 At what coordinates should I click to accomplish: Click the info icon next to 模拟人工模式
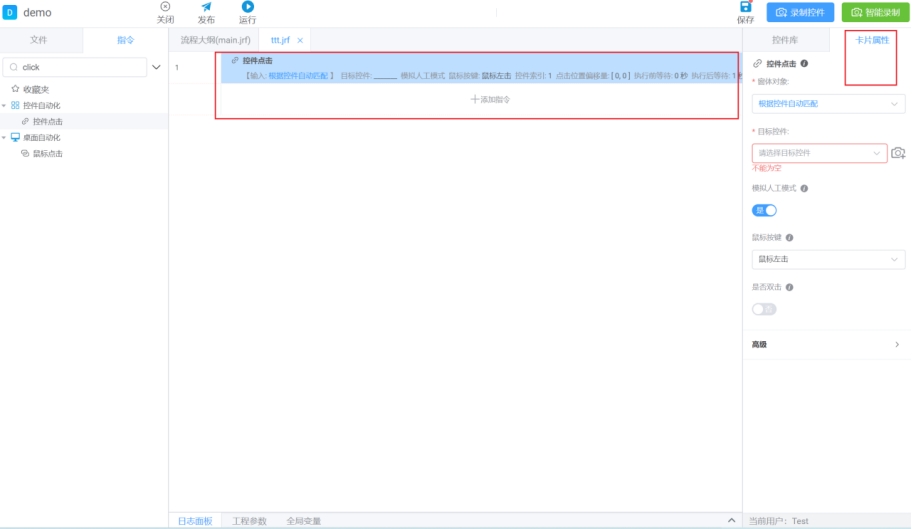(805, 188)
